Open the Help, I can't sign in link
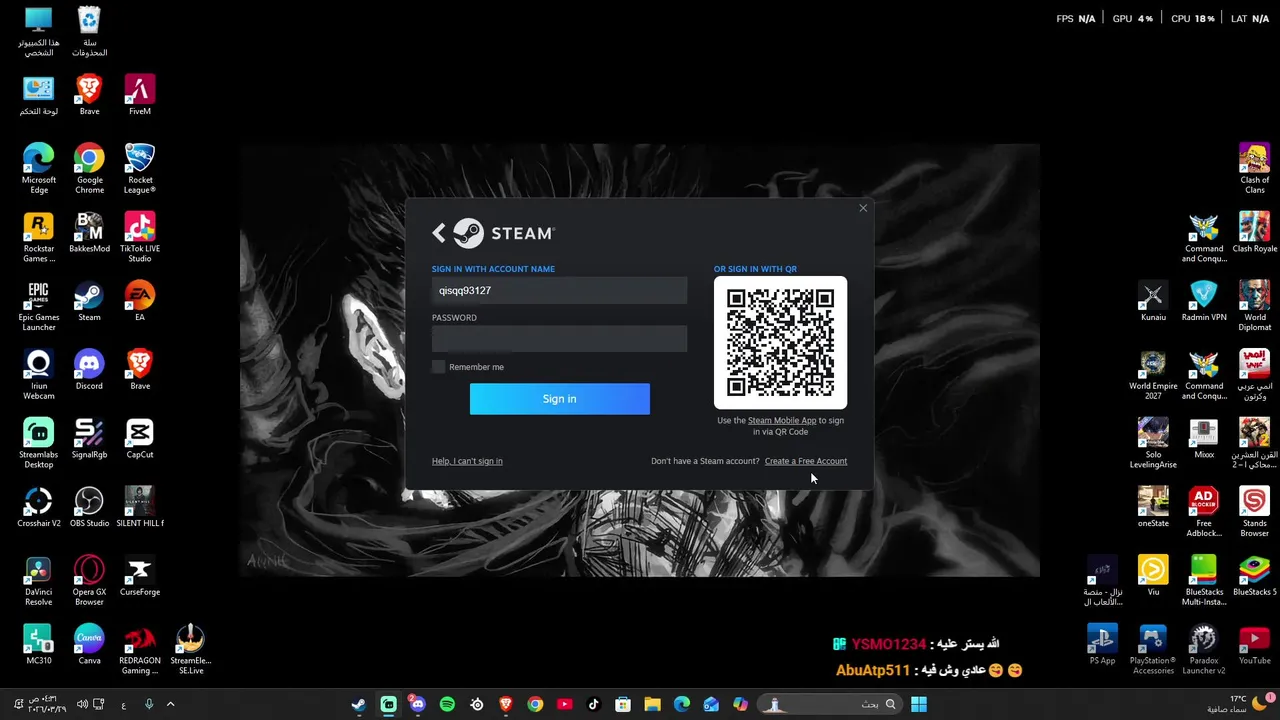 467,461
